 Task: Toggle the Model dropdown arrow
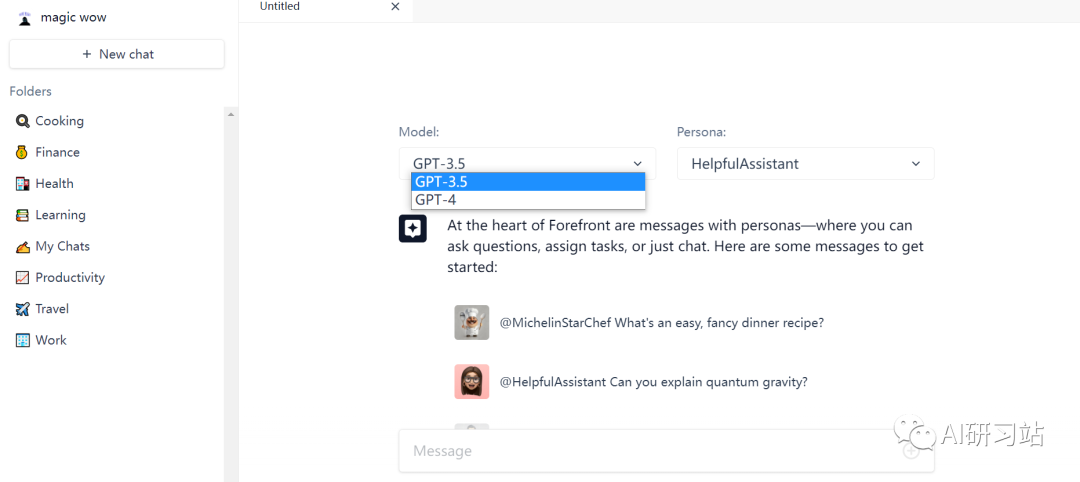tap(637, 163)
